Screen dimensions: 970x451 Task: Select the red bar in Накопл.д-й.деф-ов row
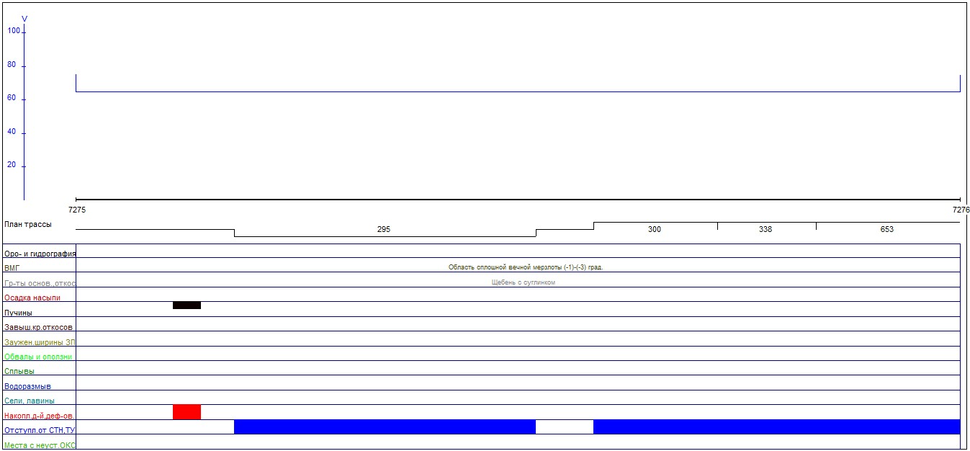click(x=187, y=412)
